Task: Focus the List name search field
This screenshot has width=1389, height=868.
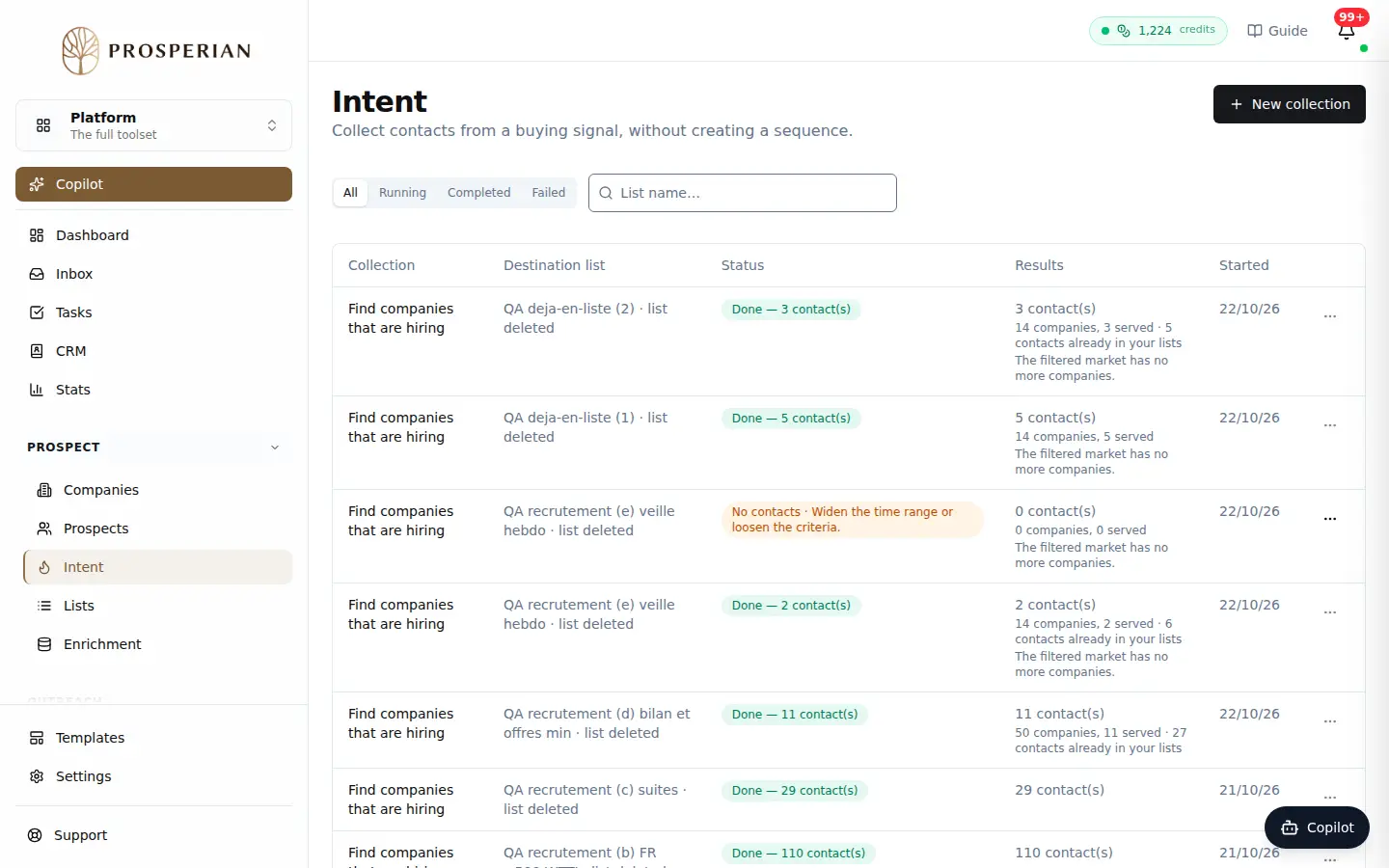Action: (x=743, y=193)
